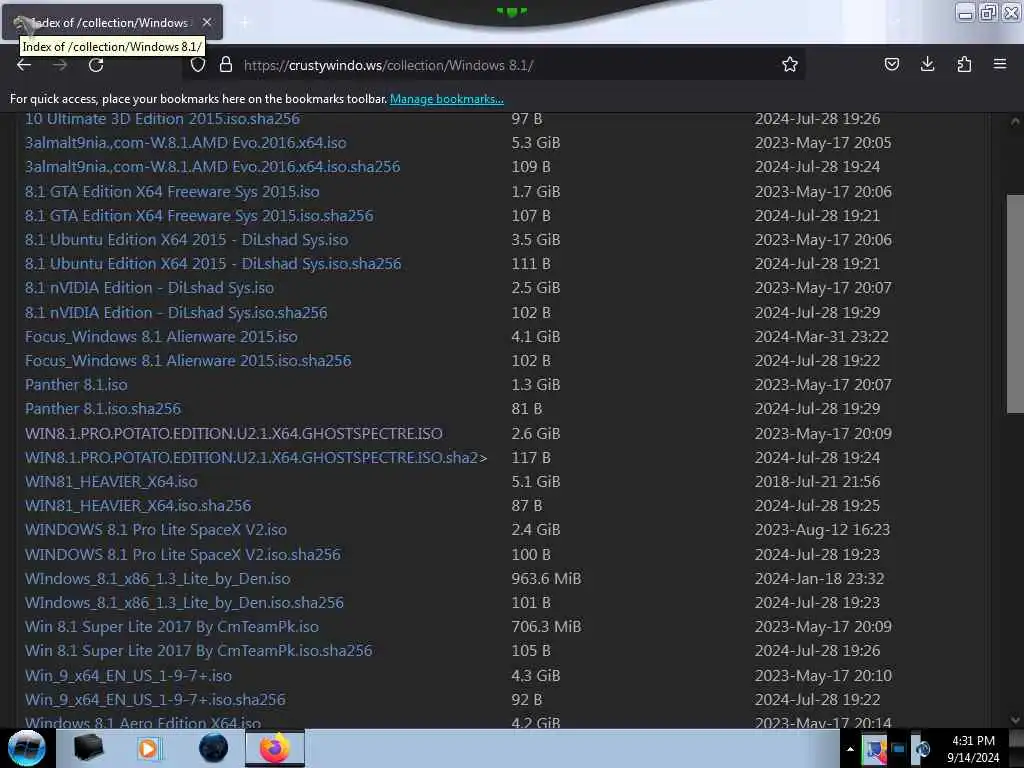The image size is (1024, 768).
Task: Open Pro Lite SpaceX V2.iso.sha256 link
Action: point(183,554)
